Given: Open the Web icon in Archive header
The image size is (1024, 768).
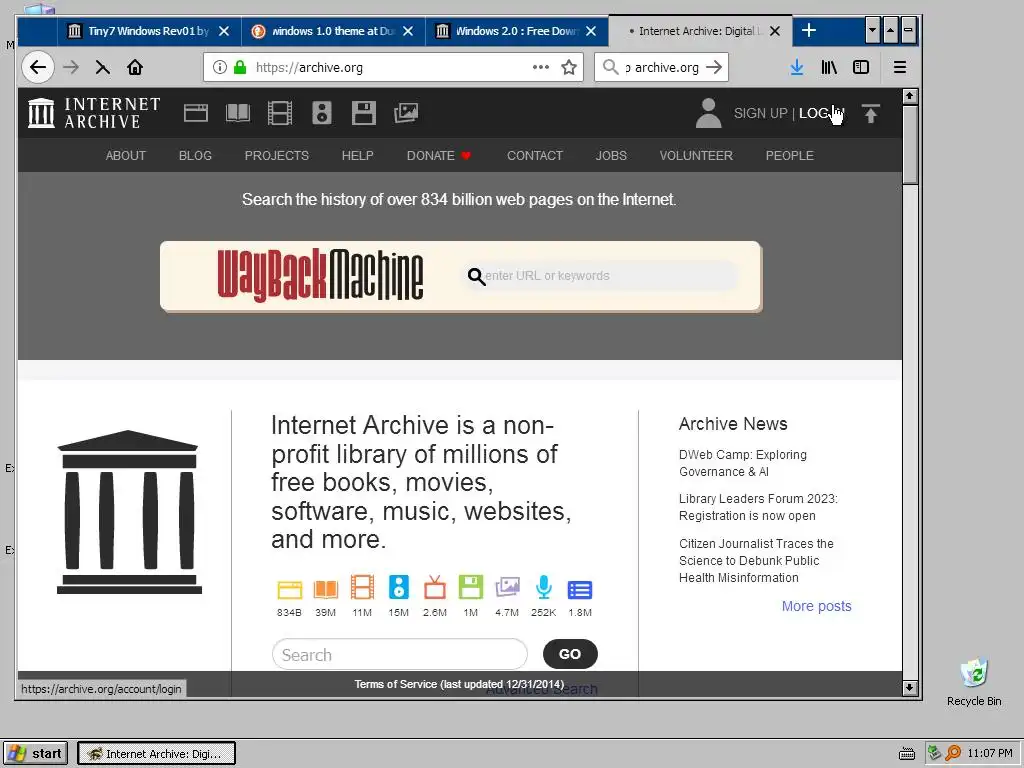Looking at the screenshot, I should 195,113.
